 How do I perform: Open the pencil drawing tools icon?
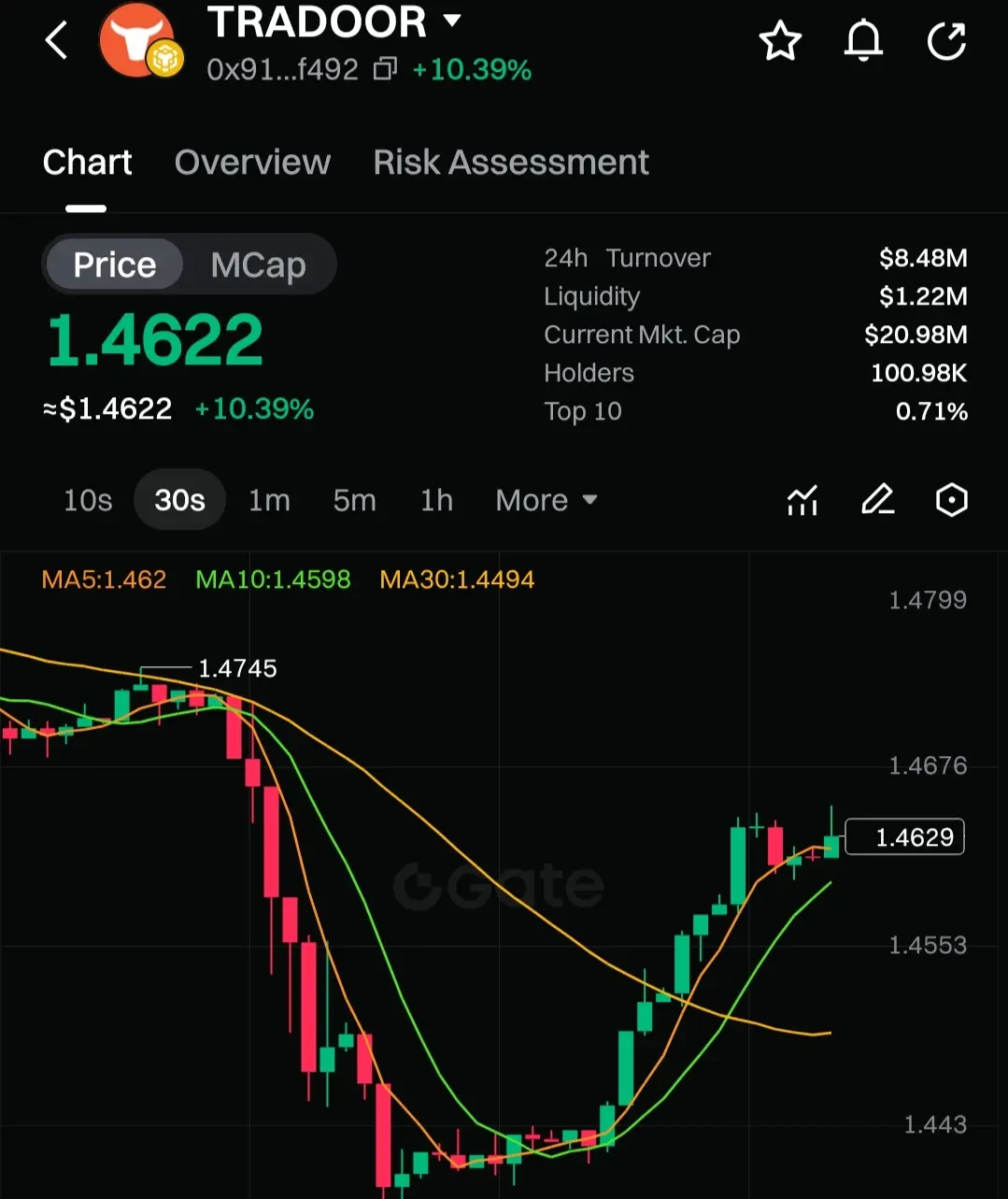[877, 501]
